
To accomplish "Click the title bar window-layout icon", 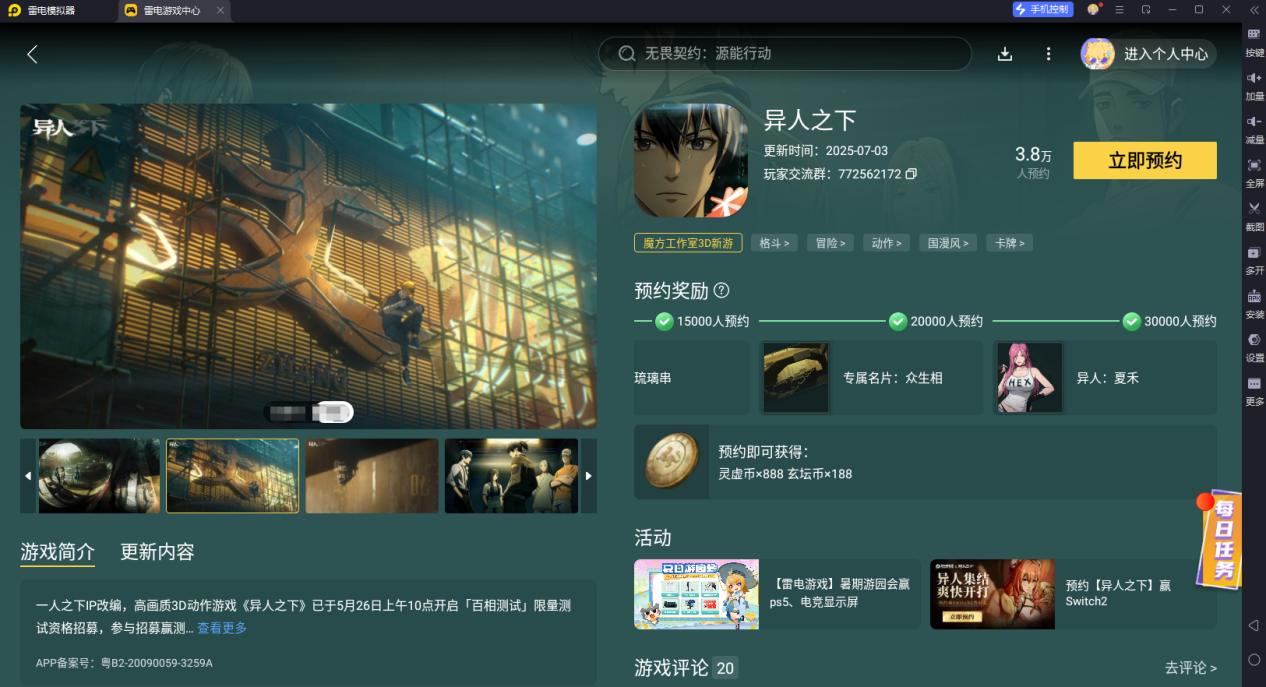I will [x=1146, y=10].
